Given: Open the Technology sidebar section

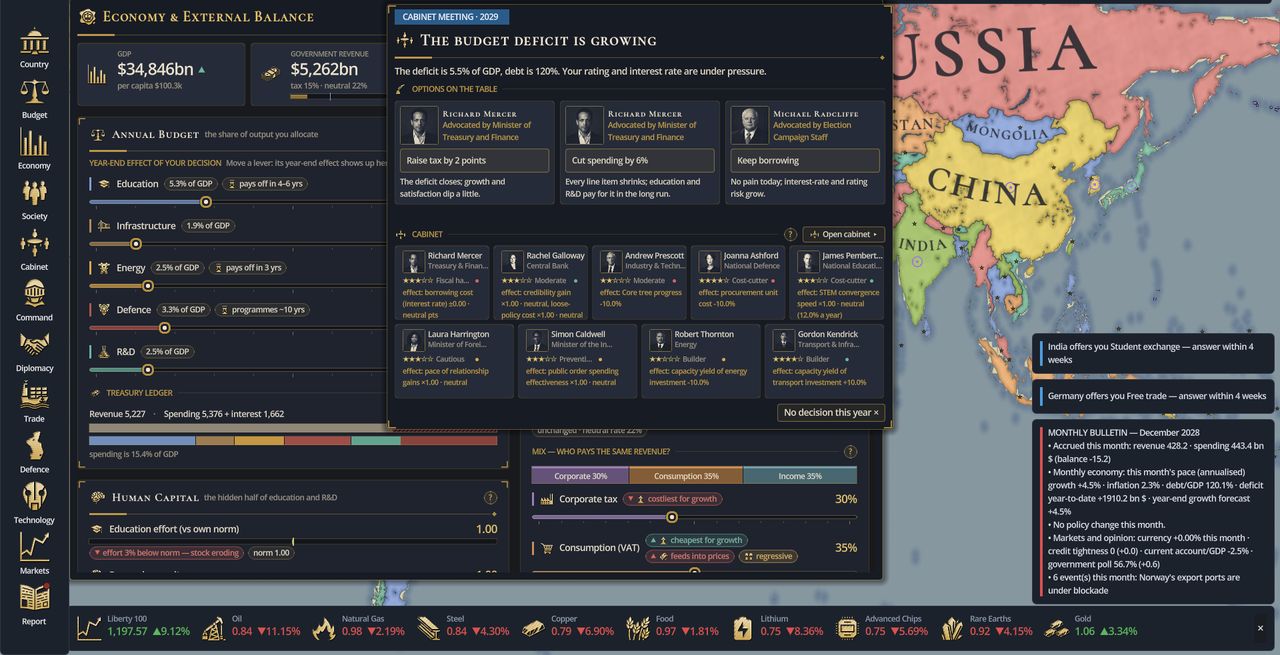Looking at the screenshot, I should coord(34,503).
